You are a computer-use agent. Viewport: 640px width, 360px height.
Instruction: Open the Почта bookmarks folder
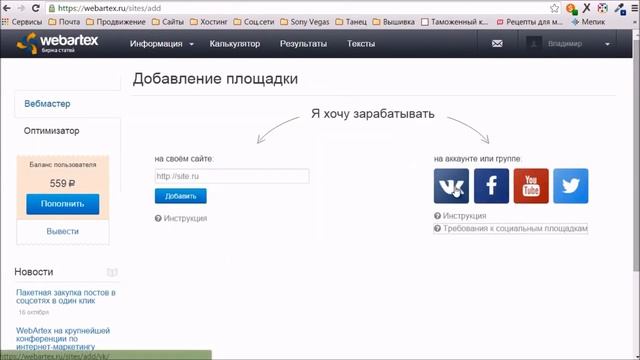point(64,22)
